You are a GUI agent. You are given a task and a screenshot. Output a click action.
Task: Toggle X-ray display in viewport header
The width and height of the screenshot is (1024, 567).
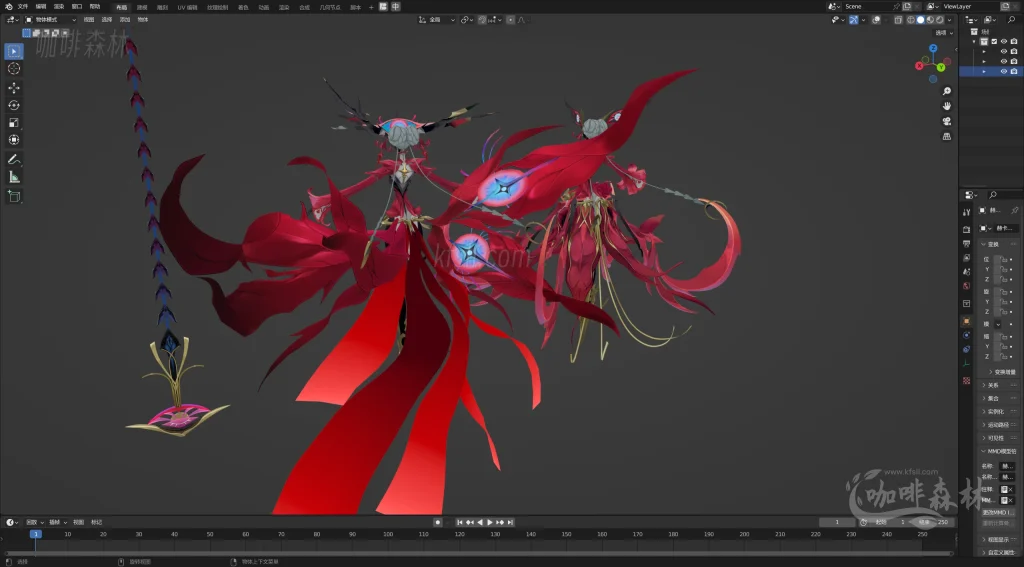coord(898,20)
